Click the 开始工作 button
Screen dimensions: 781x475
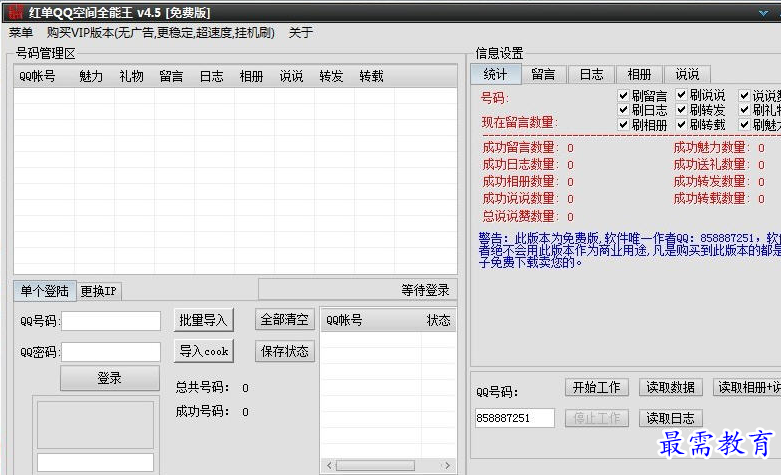597,387
